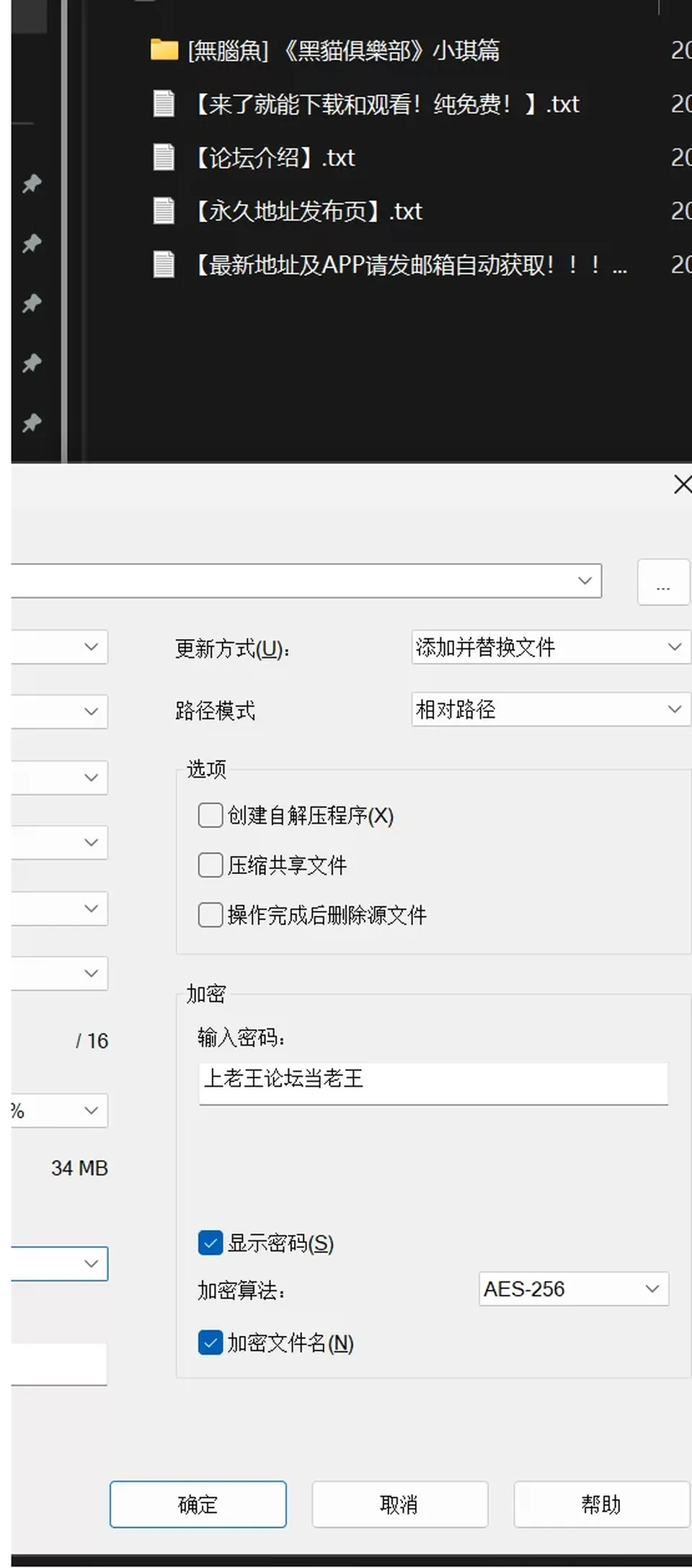692x1568 pixels.
Task: Open the dropdown ending with a percent sign
Action: coord(59,1110)
